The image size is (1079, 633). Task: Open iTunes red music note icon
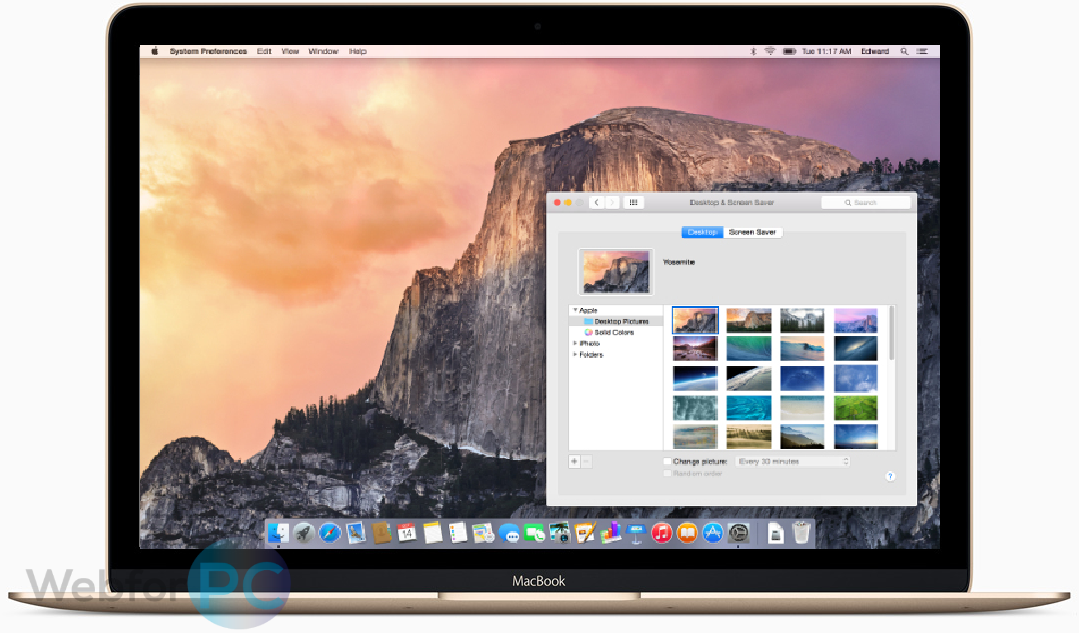tap(661, 533)
